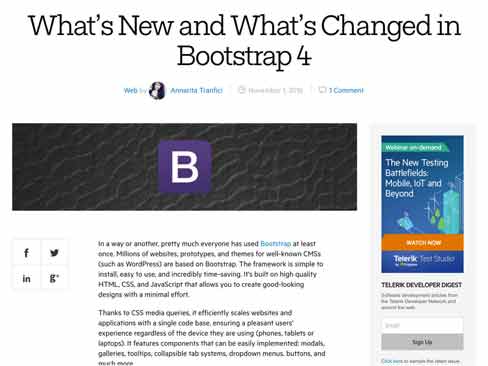The image size is (488, 366).
Task: Share article on Twitter
Action: [x=54, y=253]
